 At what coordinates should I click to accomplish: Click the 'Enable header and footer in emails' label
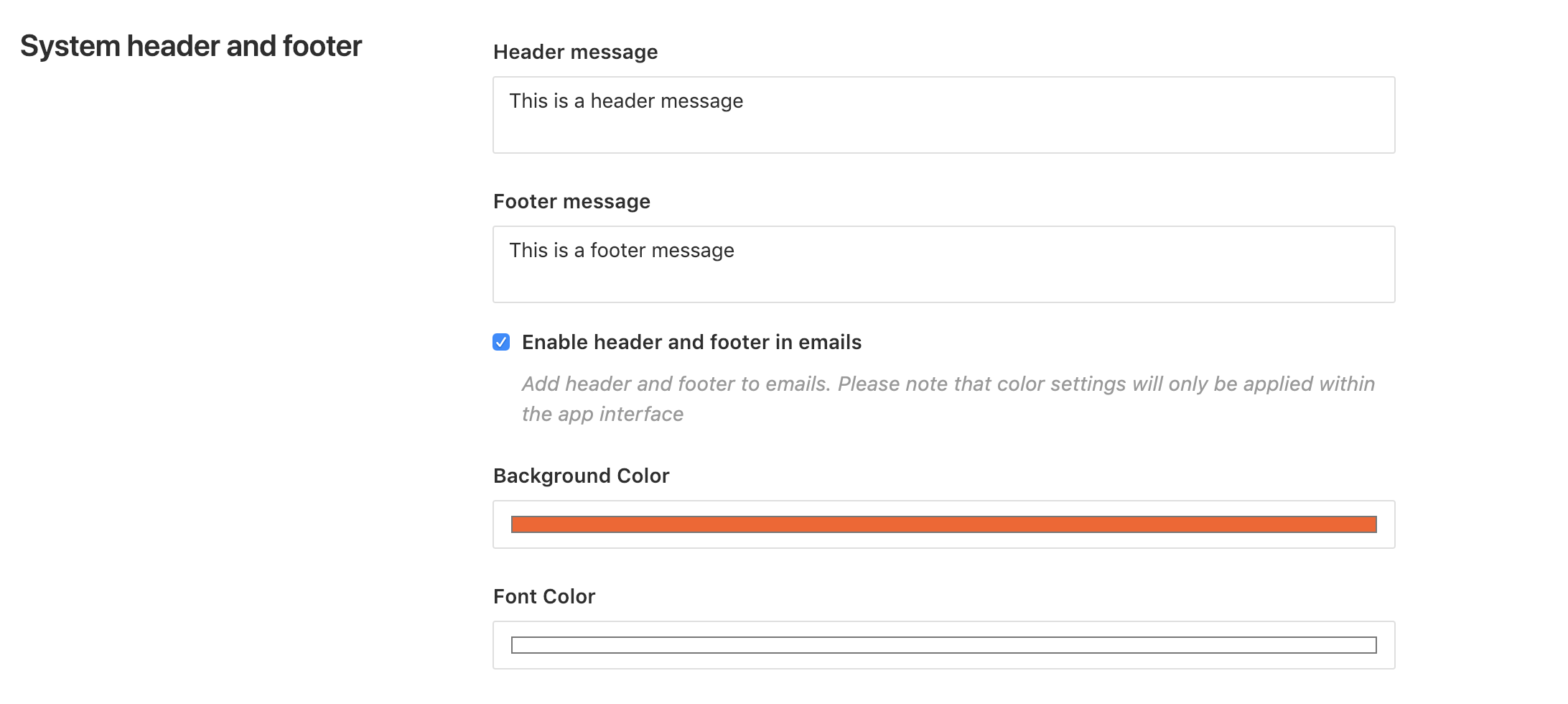coord(691,342)
